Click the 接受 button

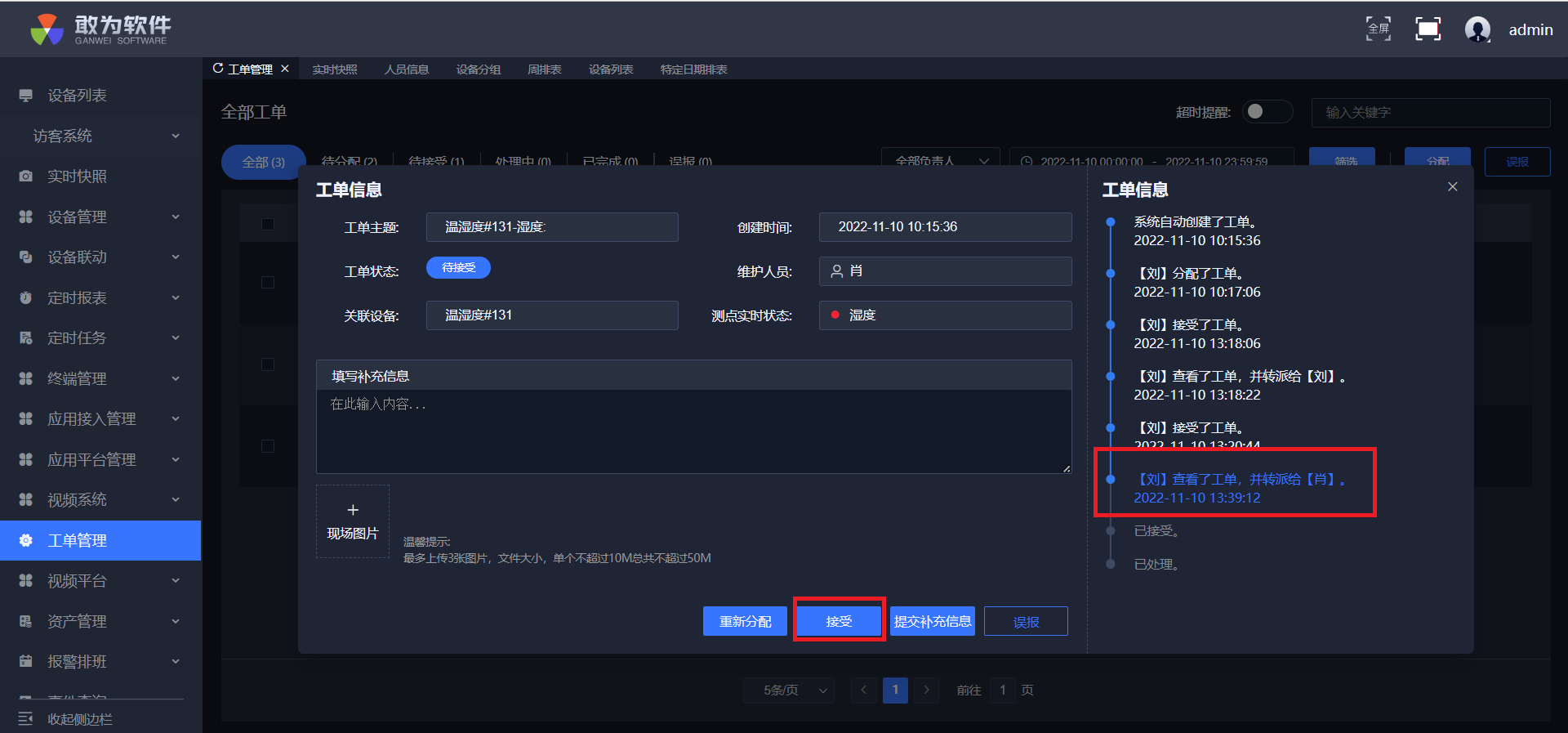[839, 621]
